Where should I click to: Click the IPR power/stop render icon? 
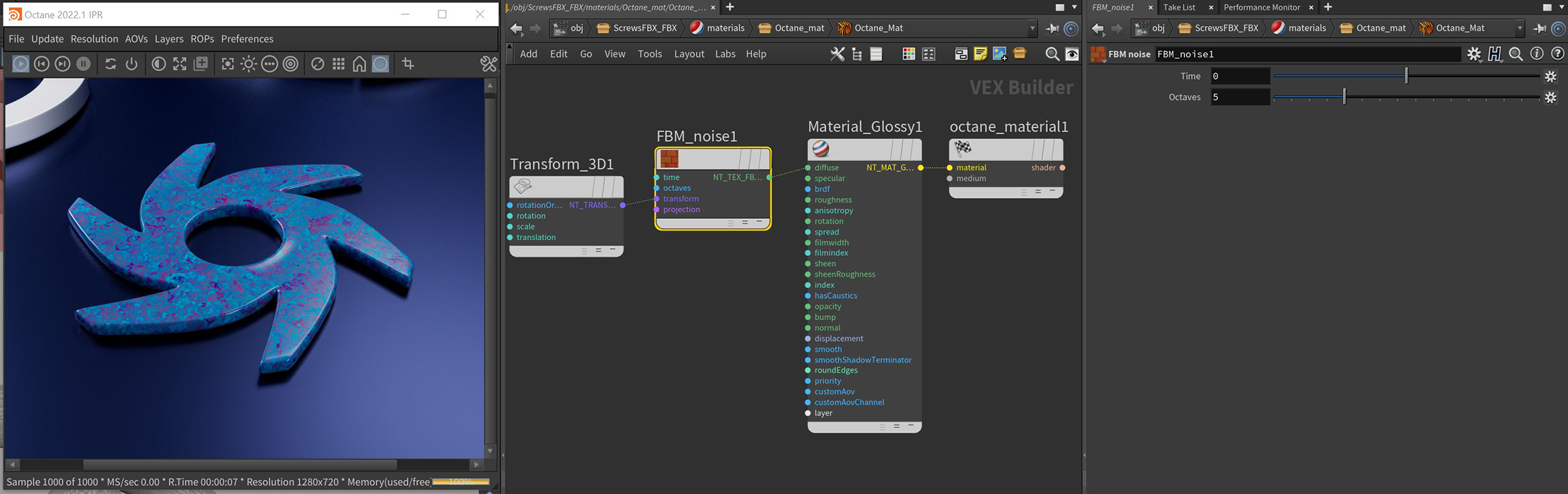pyautogui.click(x=132, y=63)
